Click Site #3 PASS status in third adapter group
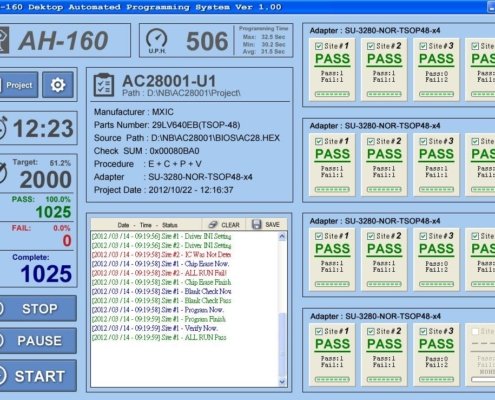 pyautogui.click(x=436, y=249)
